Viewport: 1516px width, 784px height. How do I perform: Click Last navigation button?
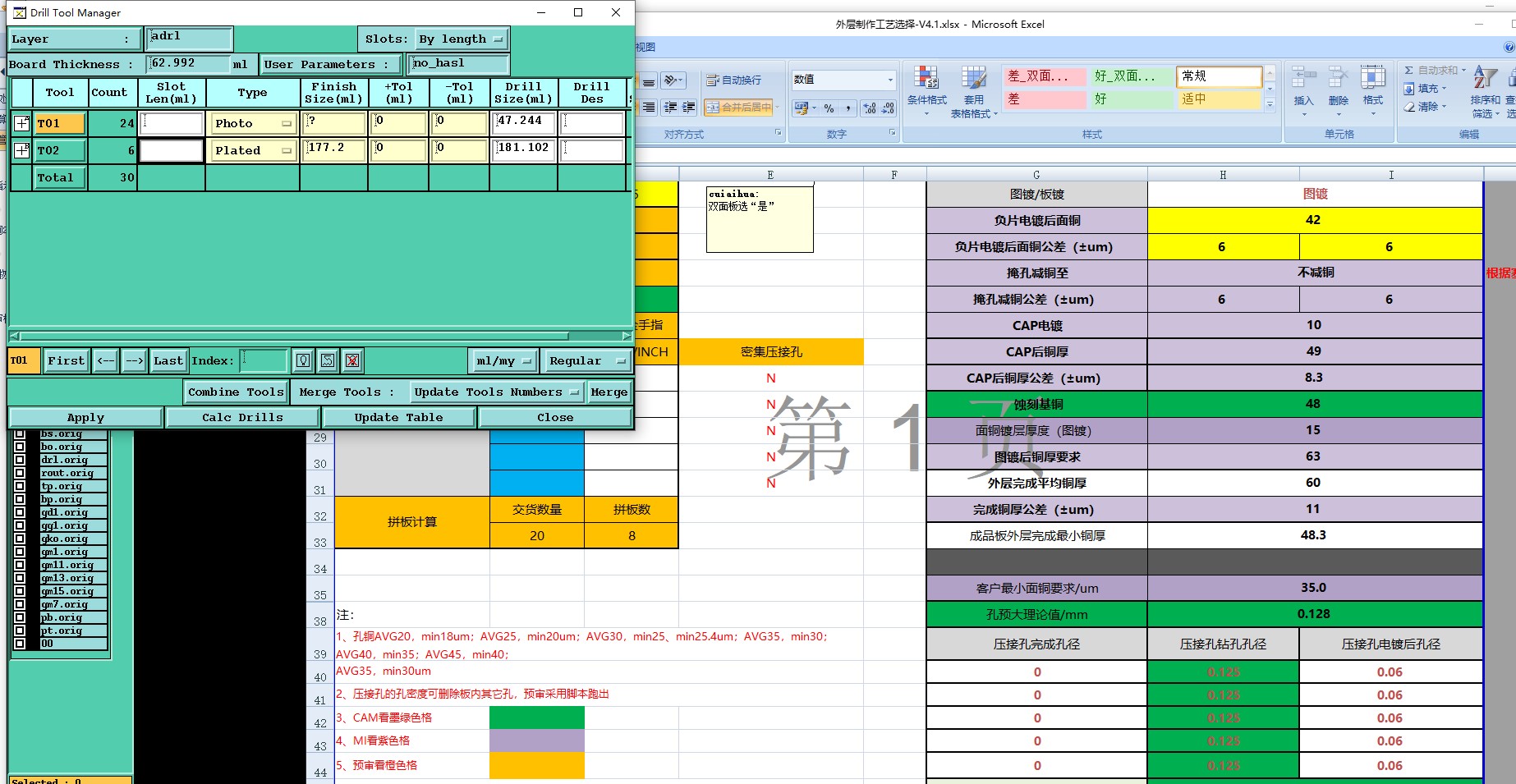pyautogui.click(x=168, y=360)
